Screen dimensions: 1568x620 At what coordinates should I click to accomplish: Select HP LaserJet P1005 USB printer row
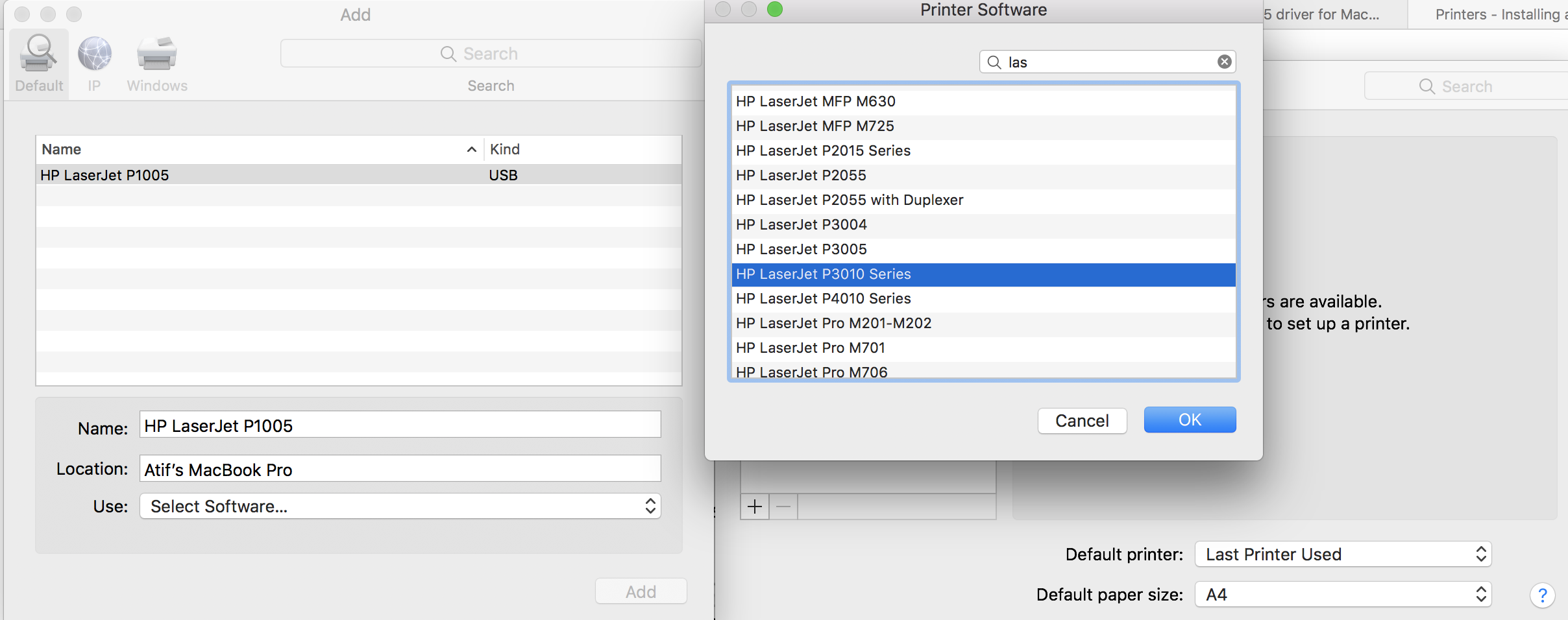tap(260, 175)
